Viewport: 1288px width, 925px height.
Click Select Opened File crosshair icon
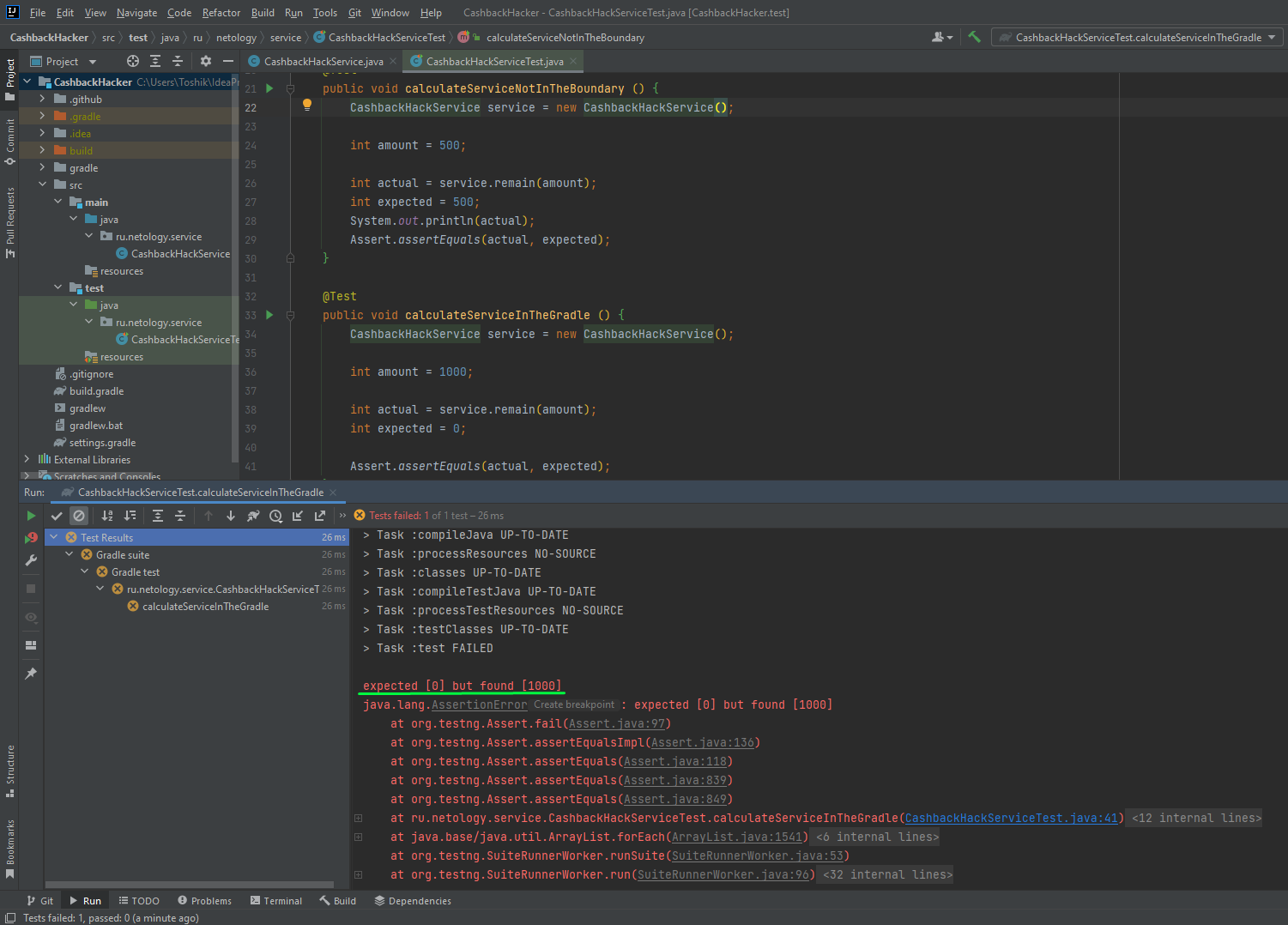[x=133, y=61]
